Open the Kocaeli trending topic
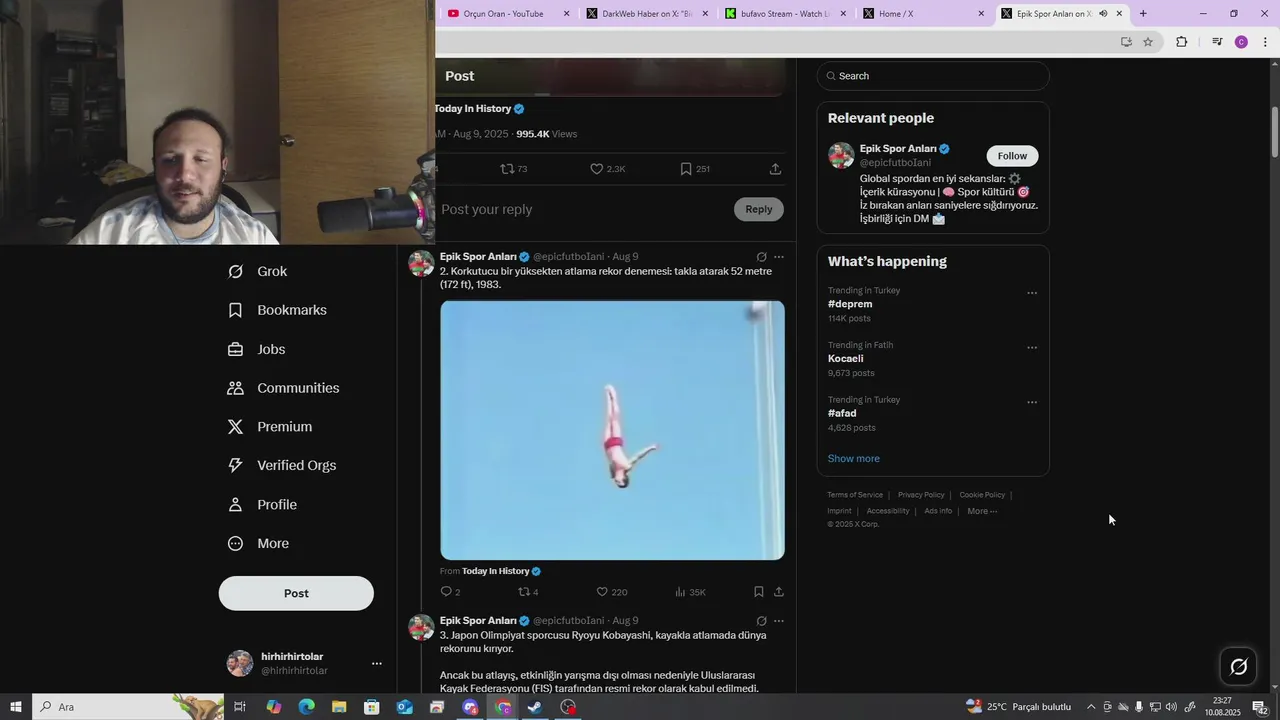Screen dimensions: 1280x720 click(845, 359)
